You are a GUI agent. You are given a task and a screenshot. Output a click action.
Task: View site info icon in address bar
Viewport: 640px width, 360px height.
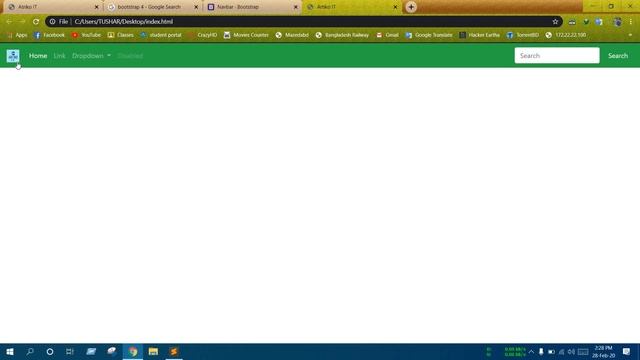(x=53, y=21)
